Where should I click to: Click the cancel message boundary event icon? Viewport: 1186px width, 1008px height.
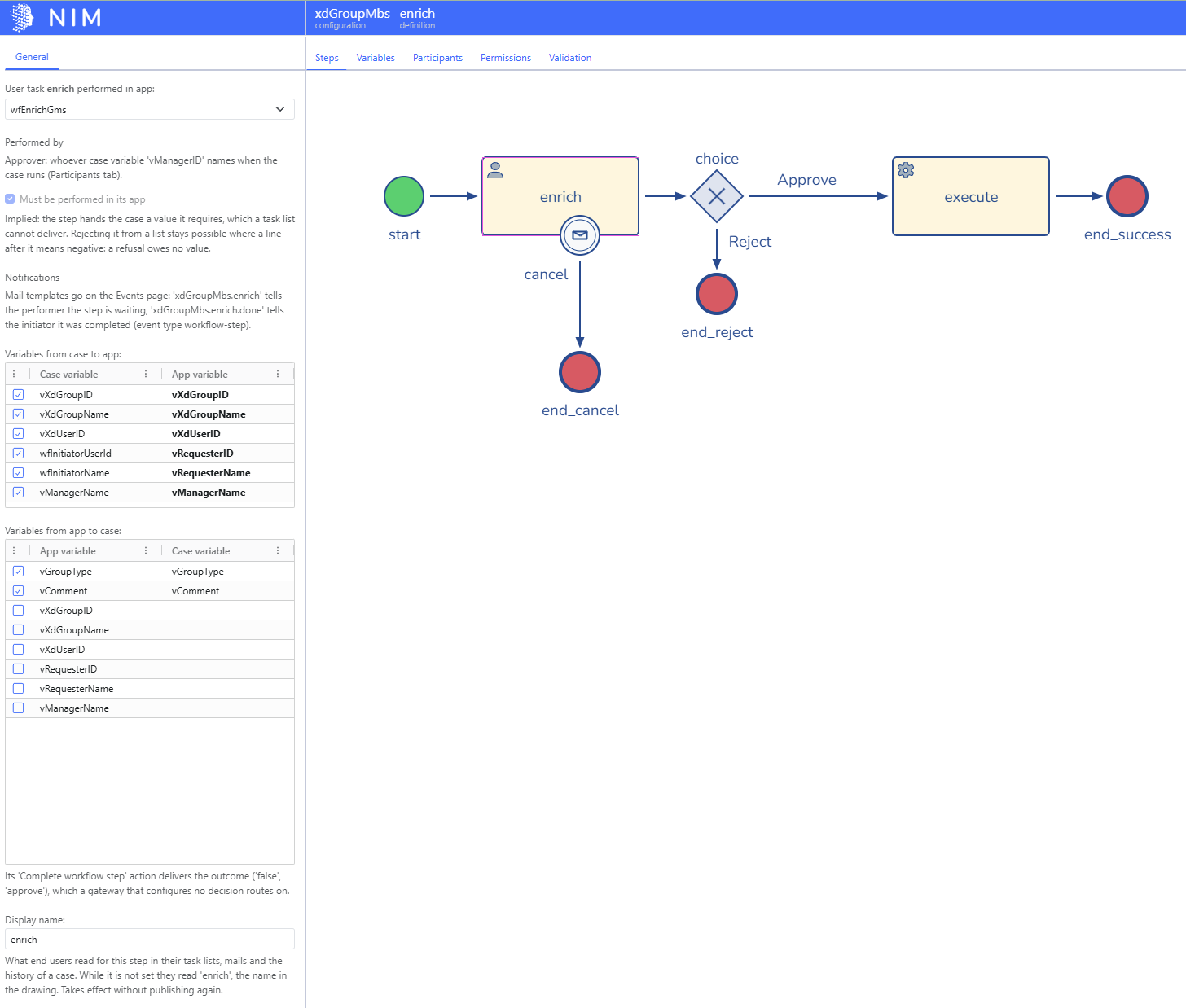[580, 235]
